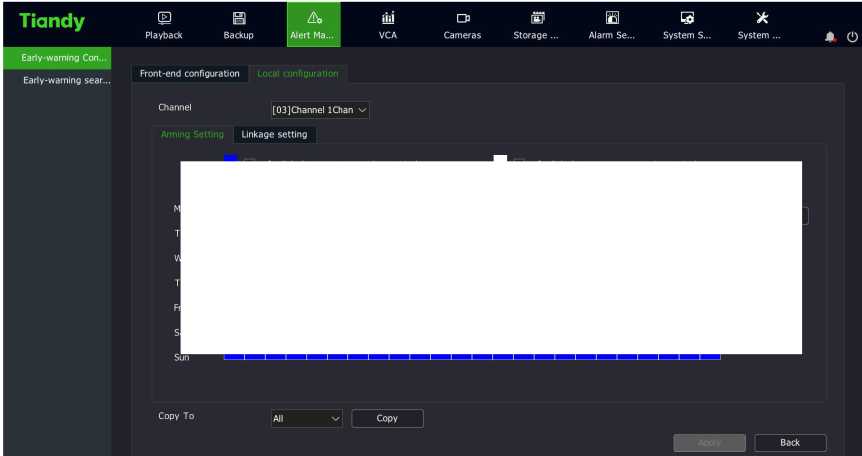The image size is (862, 456).
Task: Open the Backup section icon
Action: [x=239, y=18]
